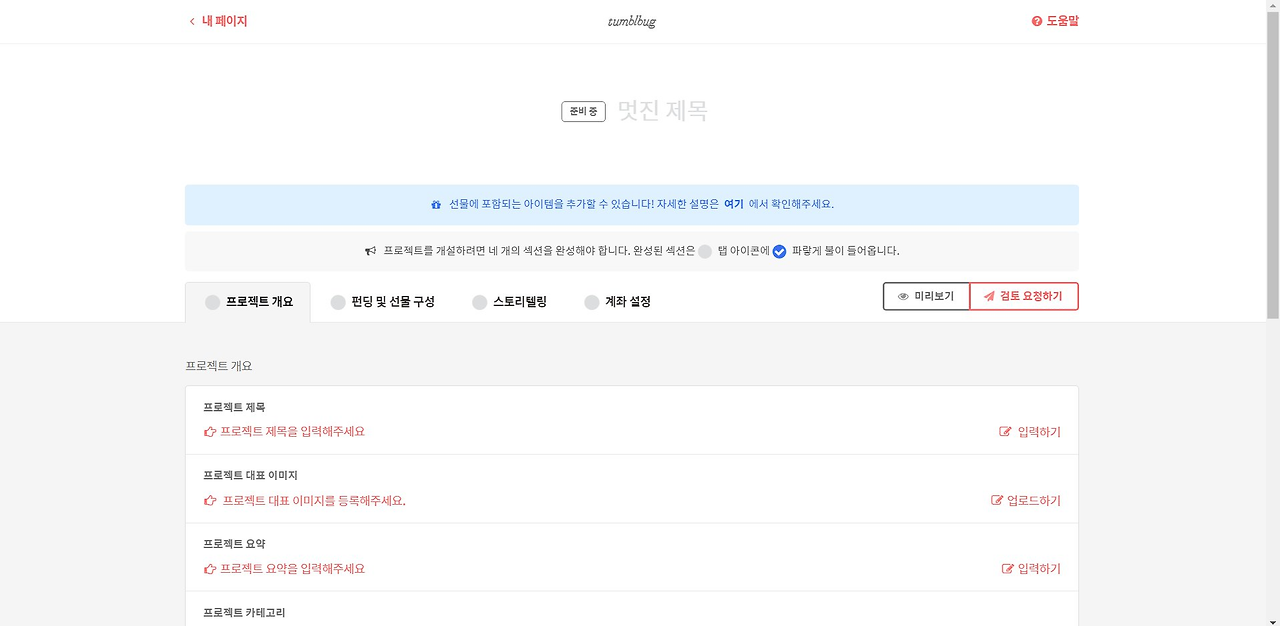Click scrollbar up arrow
This screenshot has height=626, width=1280.
(1272, 6)
